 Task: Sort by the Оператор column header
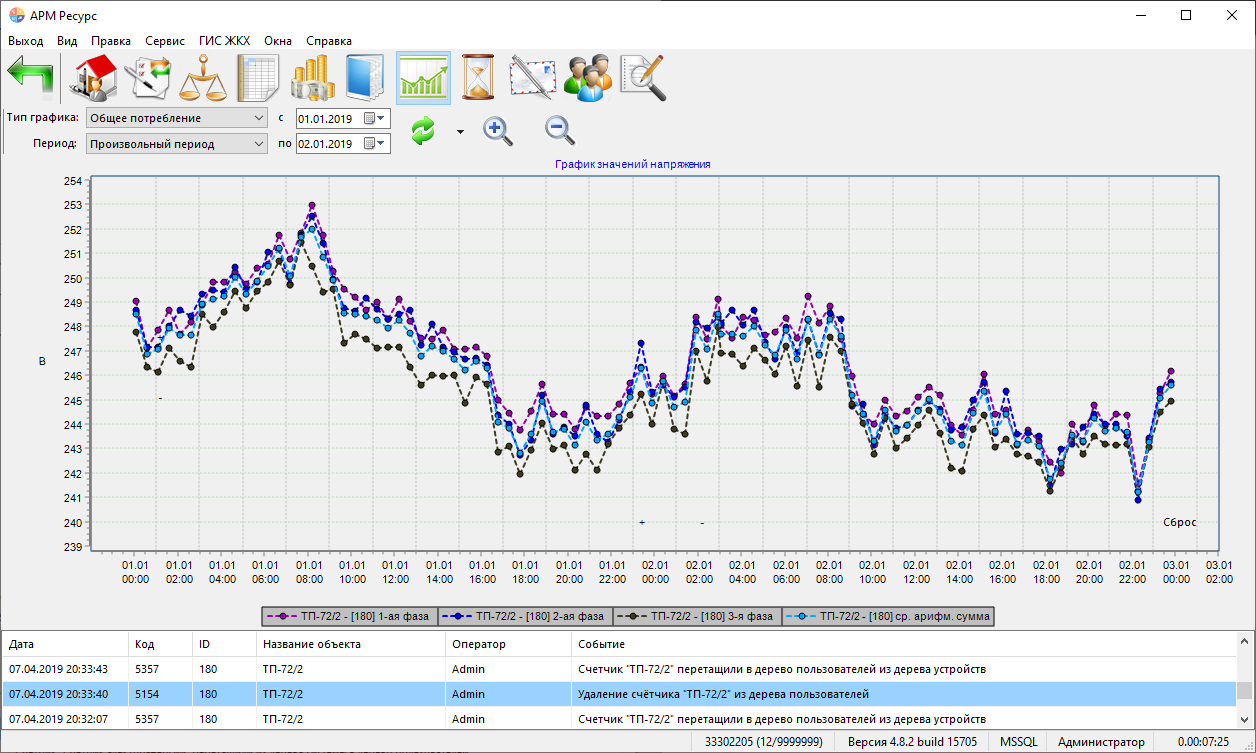508,644
